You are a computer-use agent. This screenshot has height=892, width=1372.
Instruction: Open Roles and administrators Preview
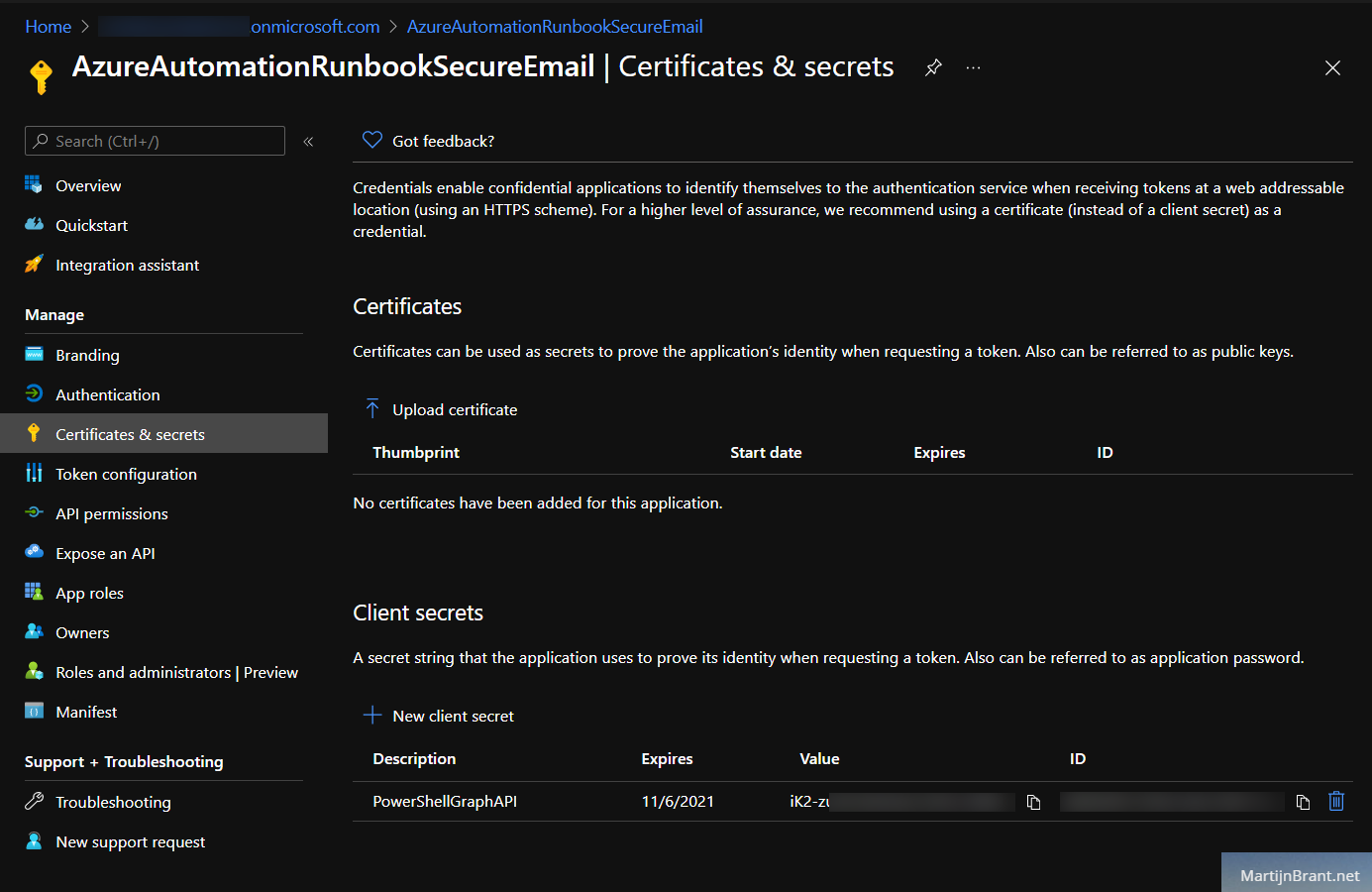point(176,672)
